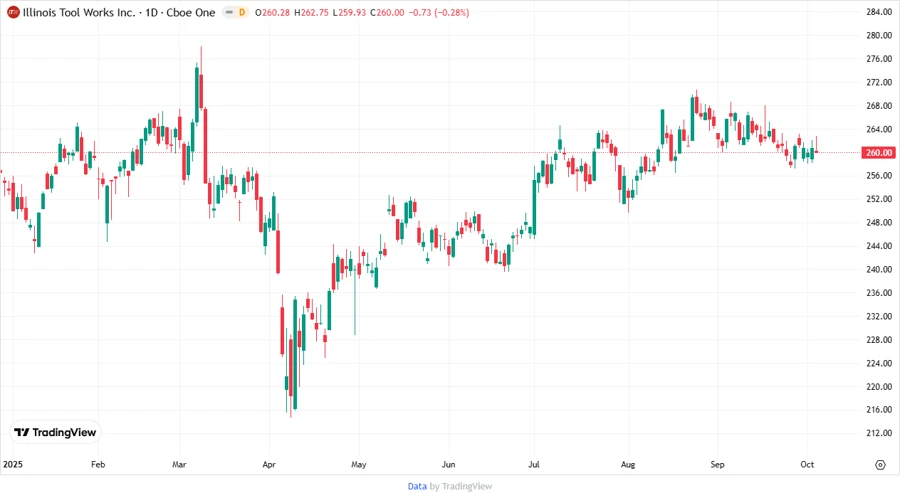This screenshot has width=900, height=498.
Task: Click the Illinois Tool Works logo icon
Action: [x=13, y=12]
